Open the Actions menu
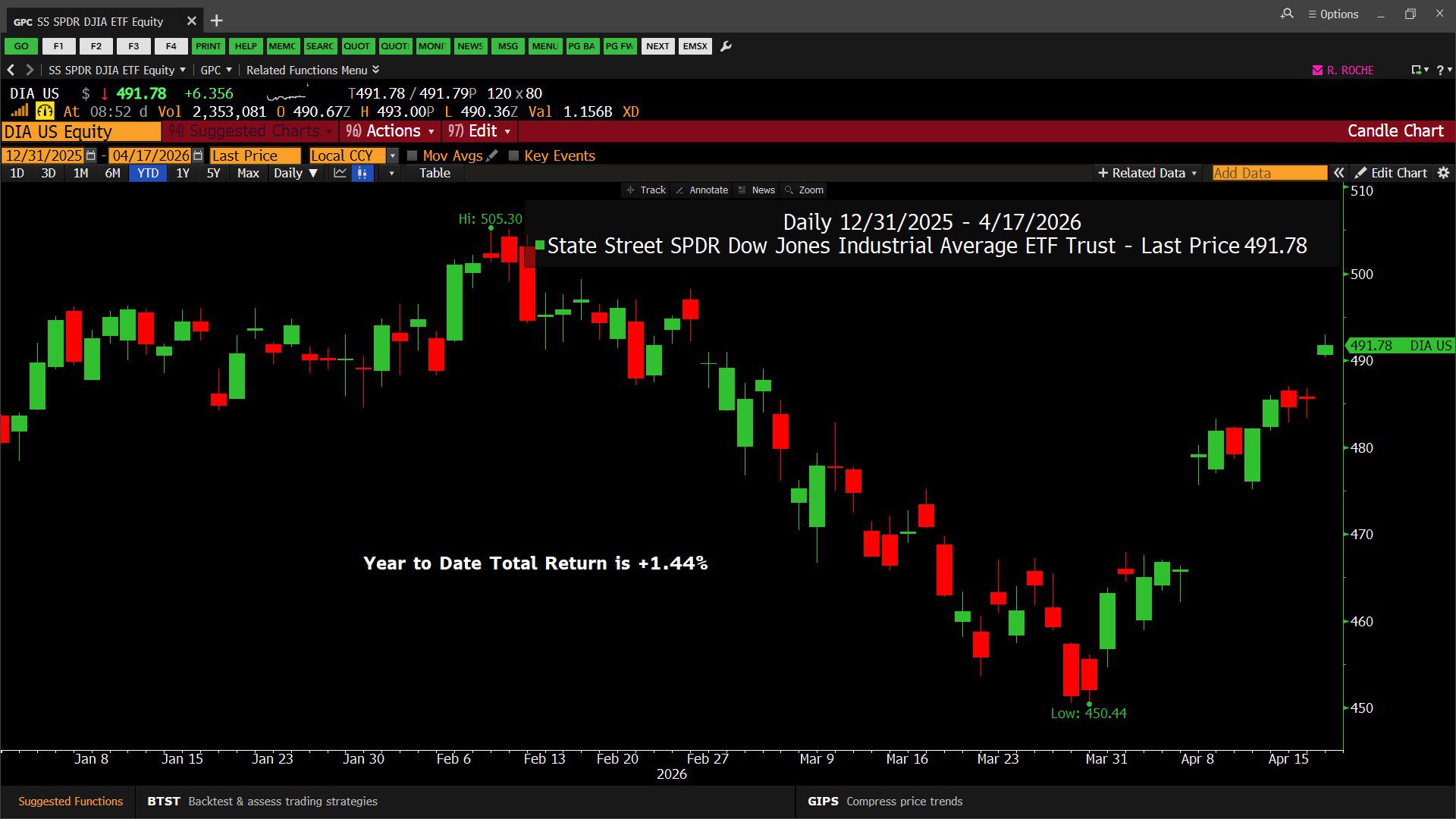1456x819 pixels. 391,131
